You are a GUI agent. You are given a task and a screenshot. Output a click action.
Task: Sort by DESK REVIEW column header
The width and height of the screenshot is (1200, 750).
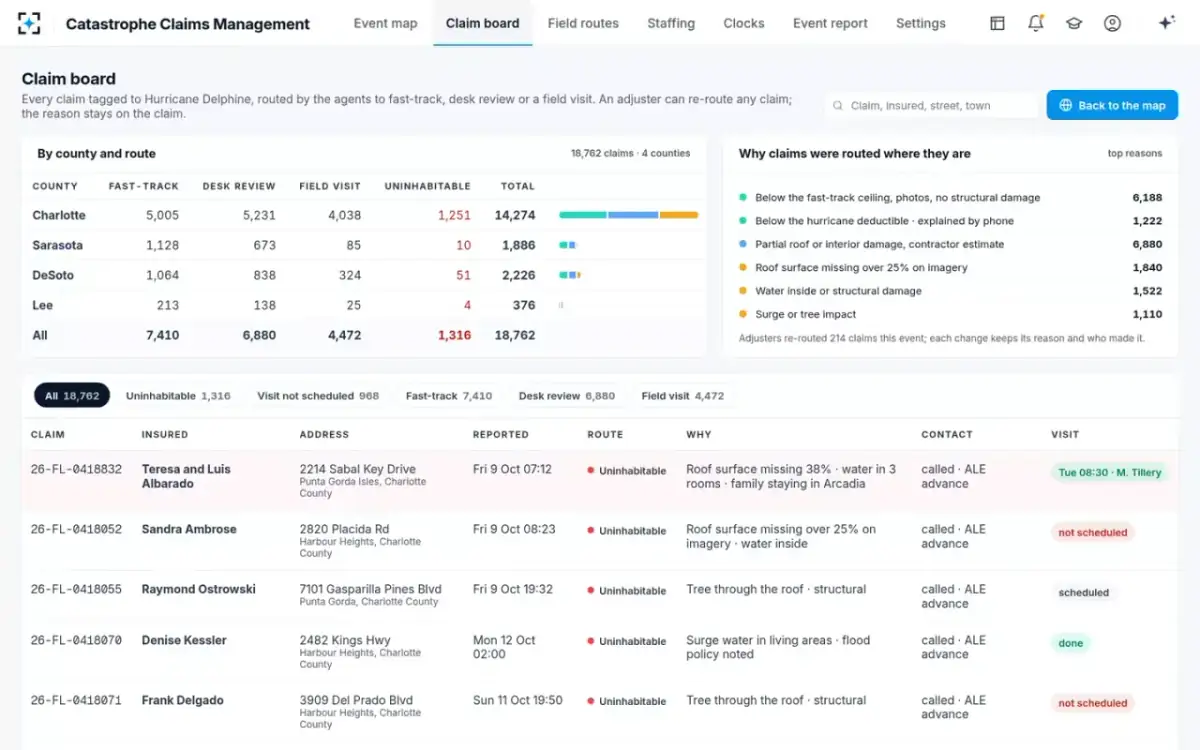tap(239, 186)
